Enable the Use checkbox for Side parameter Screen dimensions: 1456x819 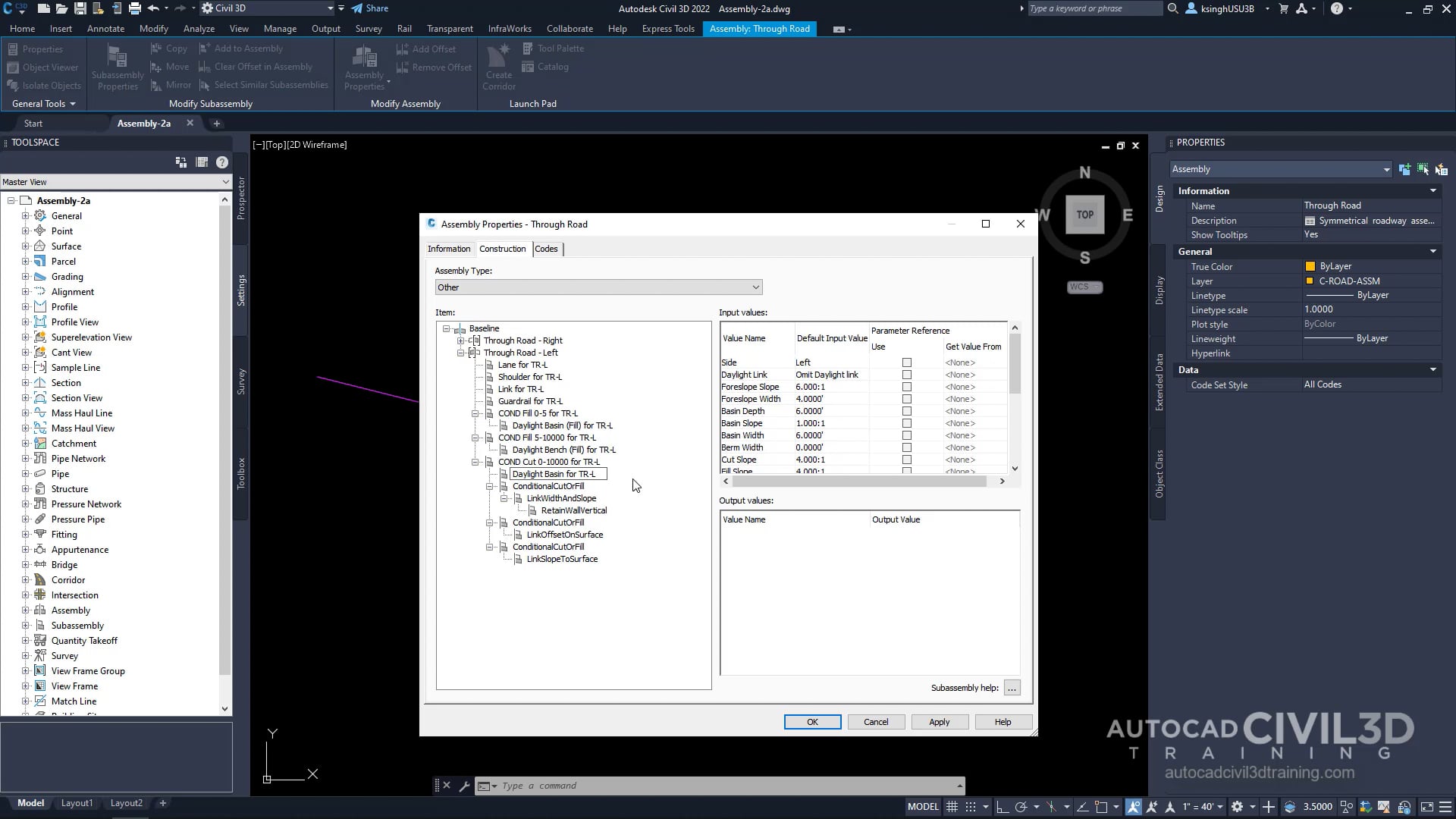pyautogui.click(x=907, y=362)
